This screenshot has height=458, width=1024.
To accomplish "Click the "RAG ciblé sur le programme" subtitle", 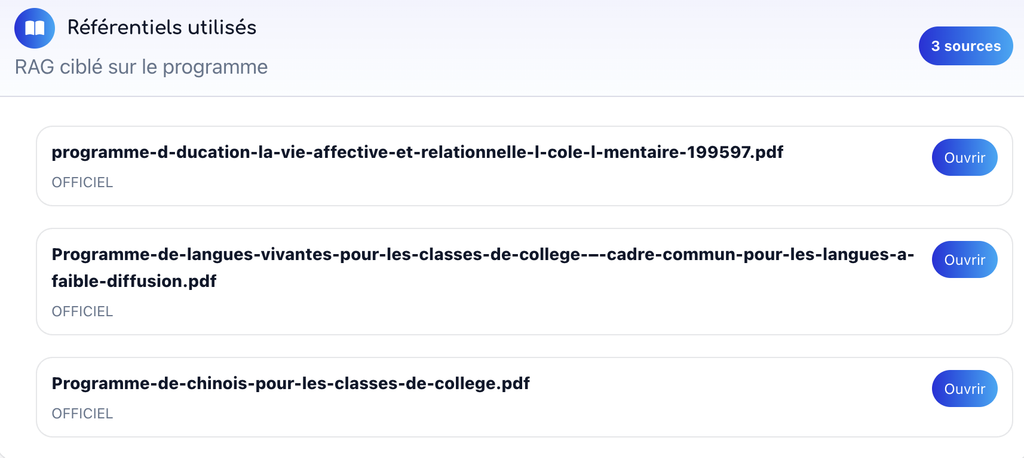I will coord(141,67).
